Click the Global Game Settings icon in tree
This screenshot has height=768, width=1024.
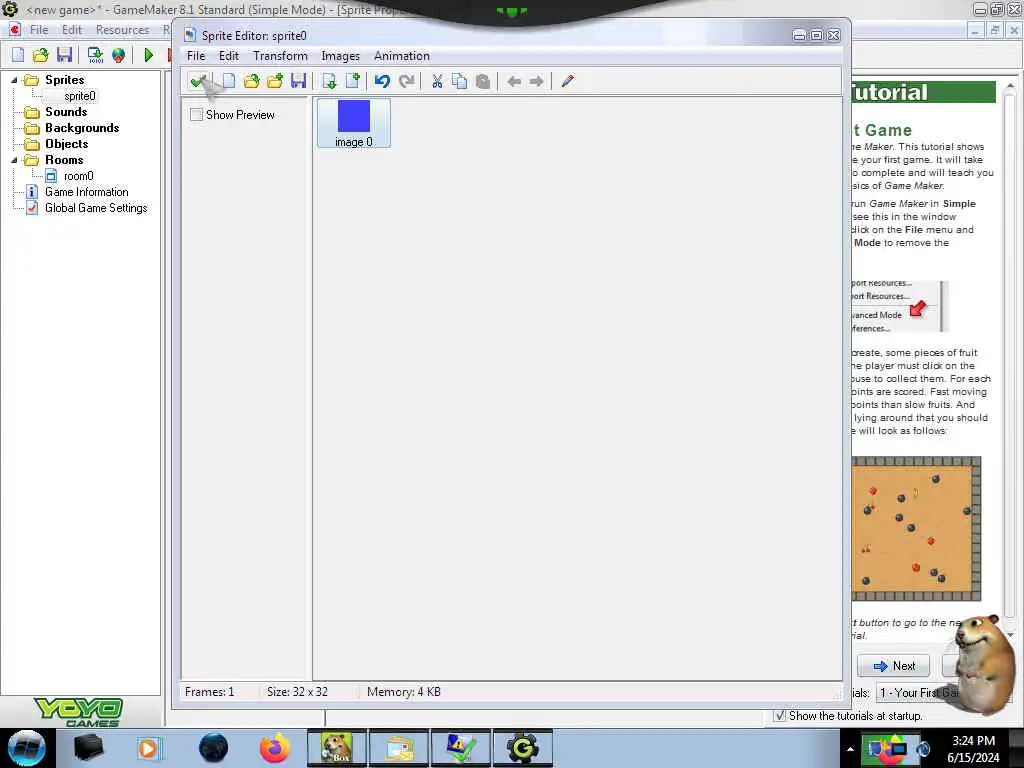31,208
